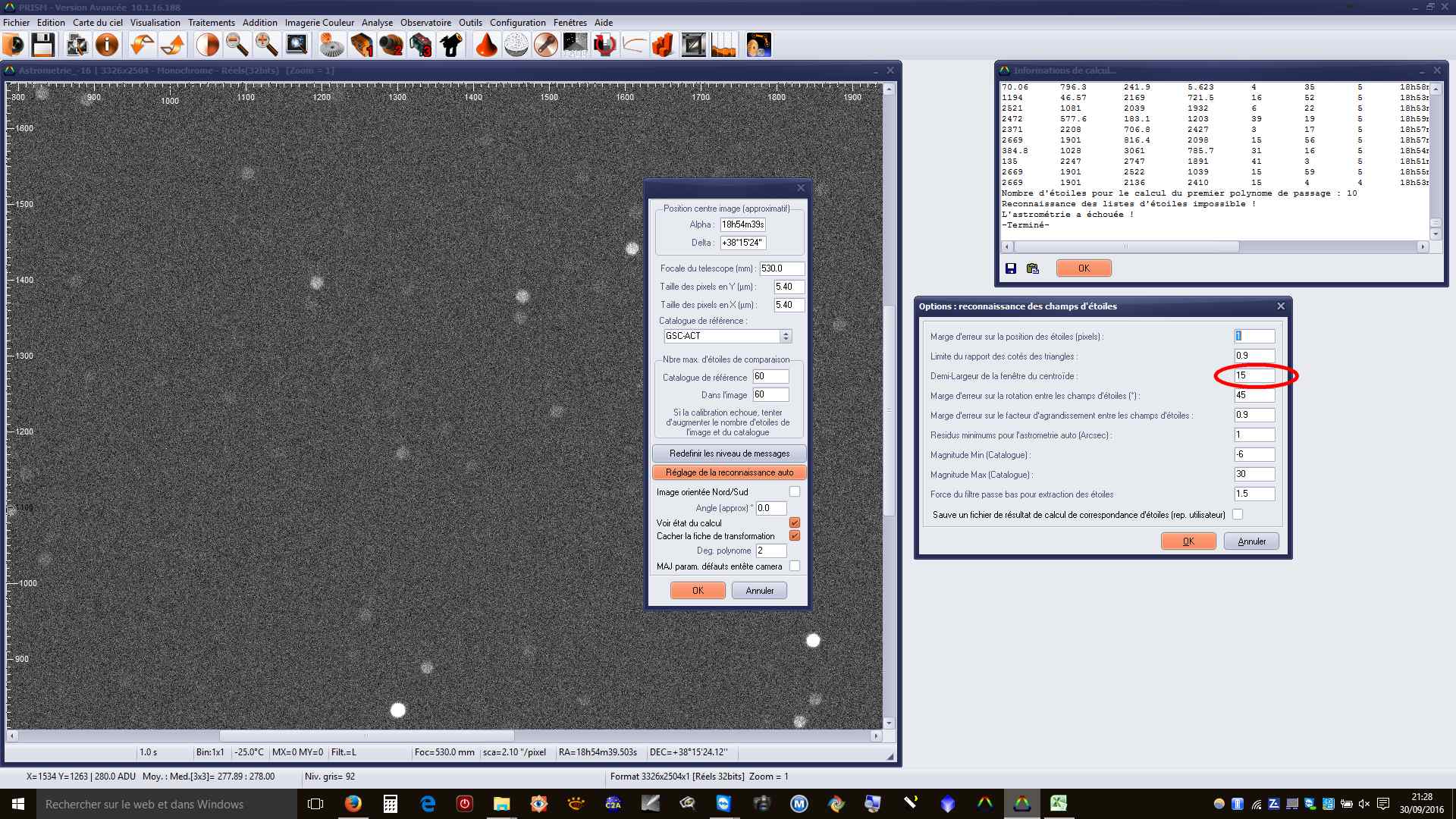The image size is (1456, 819).
Task: Click the orange undo arrow icon
Action: point(142,45)
